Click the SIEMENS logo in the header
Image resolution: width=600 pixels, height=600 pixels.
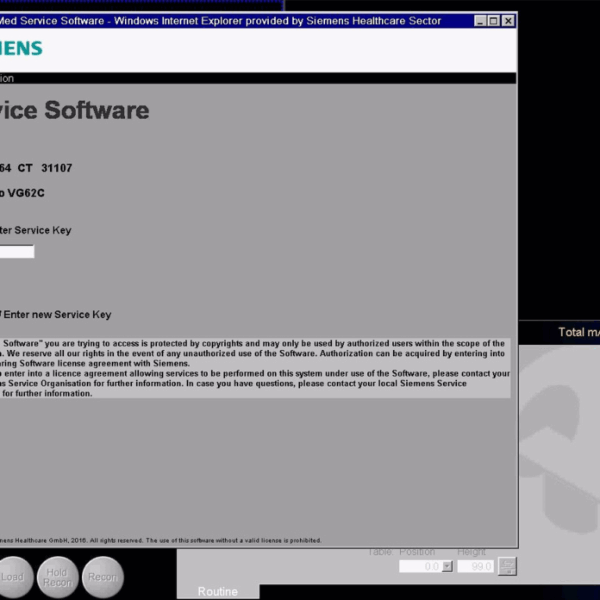tap(21, 48)
